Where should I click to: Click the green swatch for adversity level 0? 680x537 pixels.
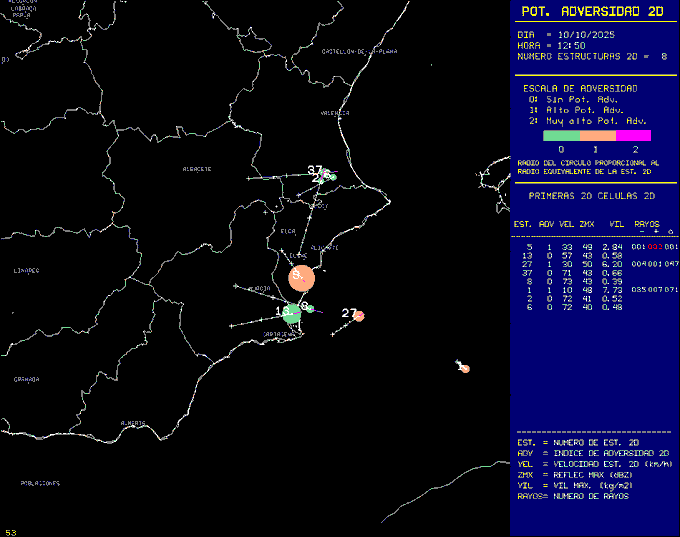[561, 136]
